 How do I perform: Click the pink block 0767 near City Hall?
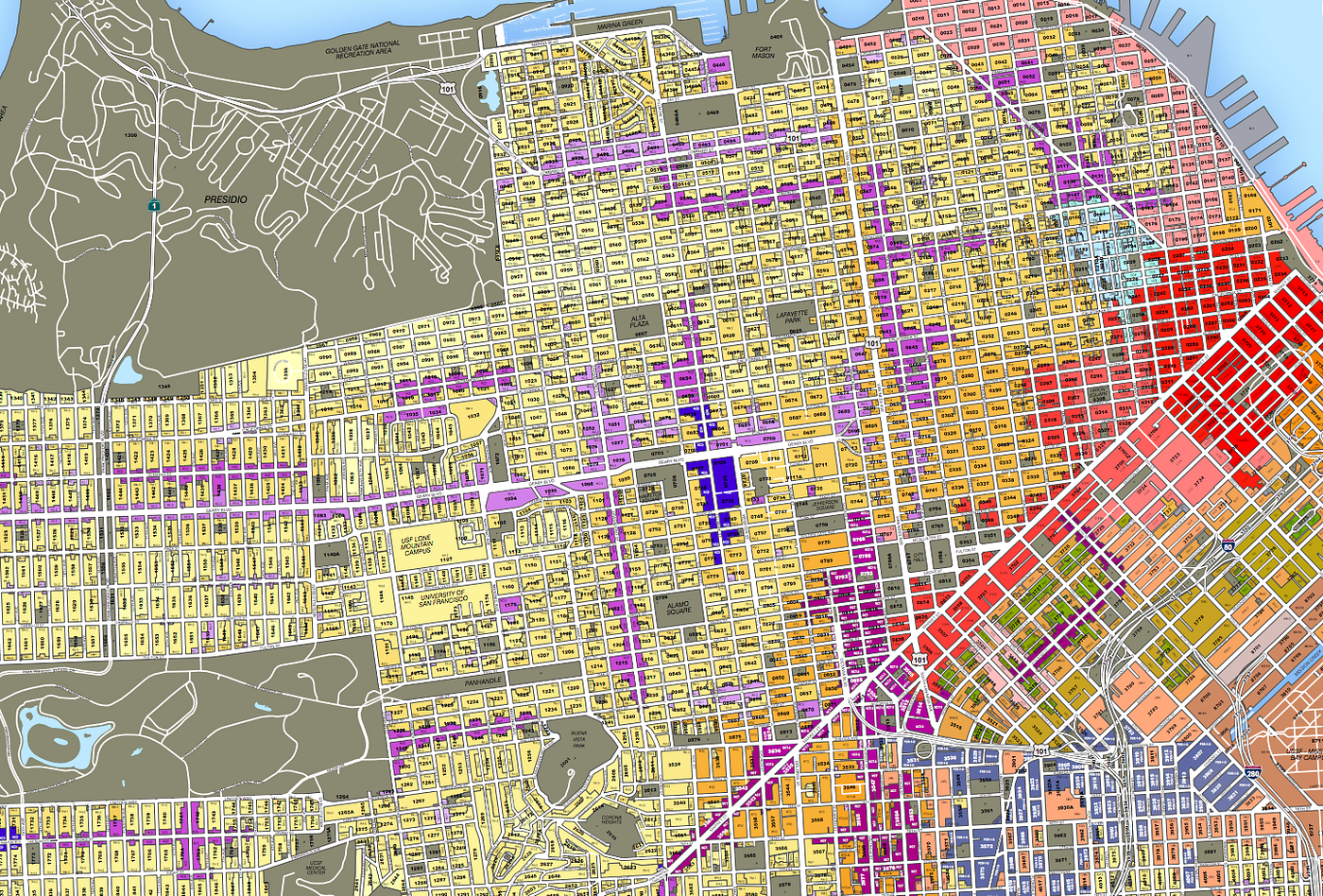point(885,535)
